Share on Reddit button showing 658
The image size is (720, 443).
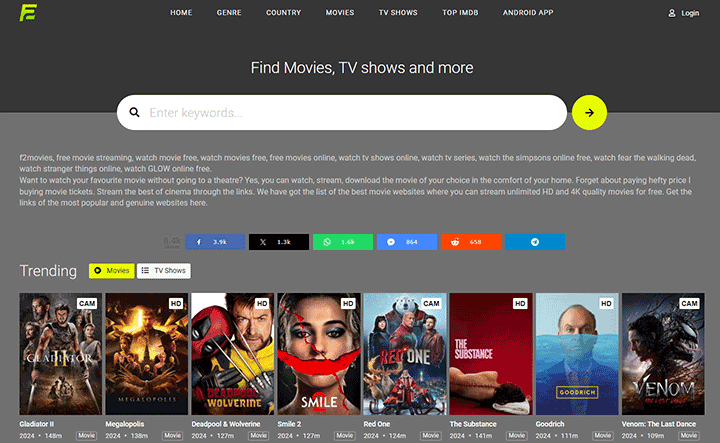[x=471, y=242]
